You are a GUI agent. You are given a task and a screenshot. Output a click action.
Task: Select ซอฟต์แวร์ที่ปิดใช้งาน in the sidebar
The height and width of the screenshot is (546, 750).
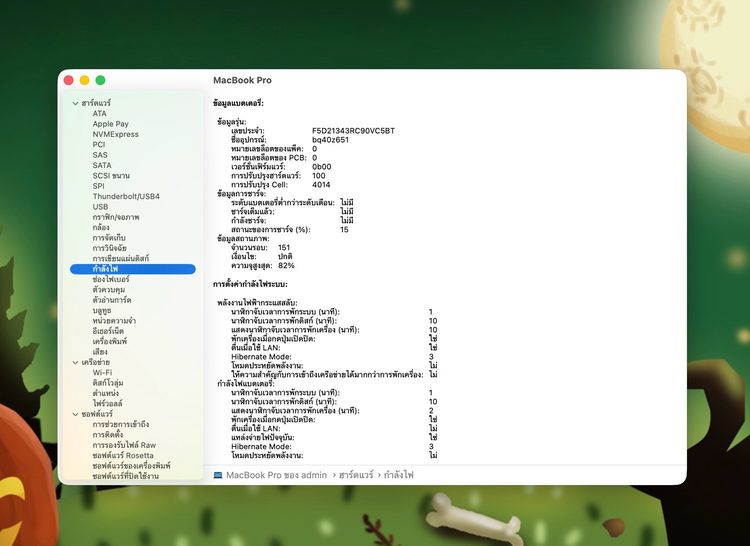[126, 476]
